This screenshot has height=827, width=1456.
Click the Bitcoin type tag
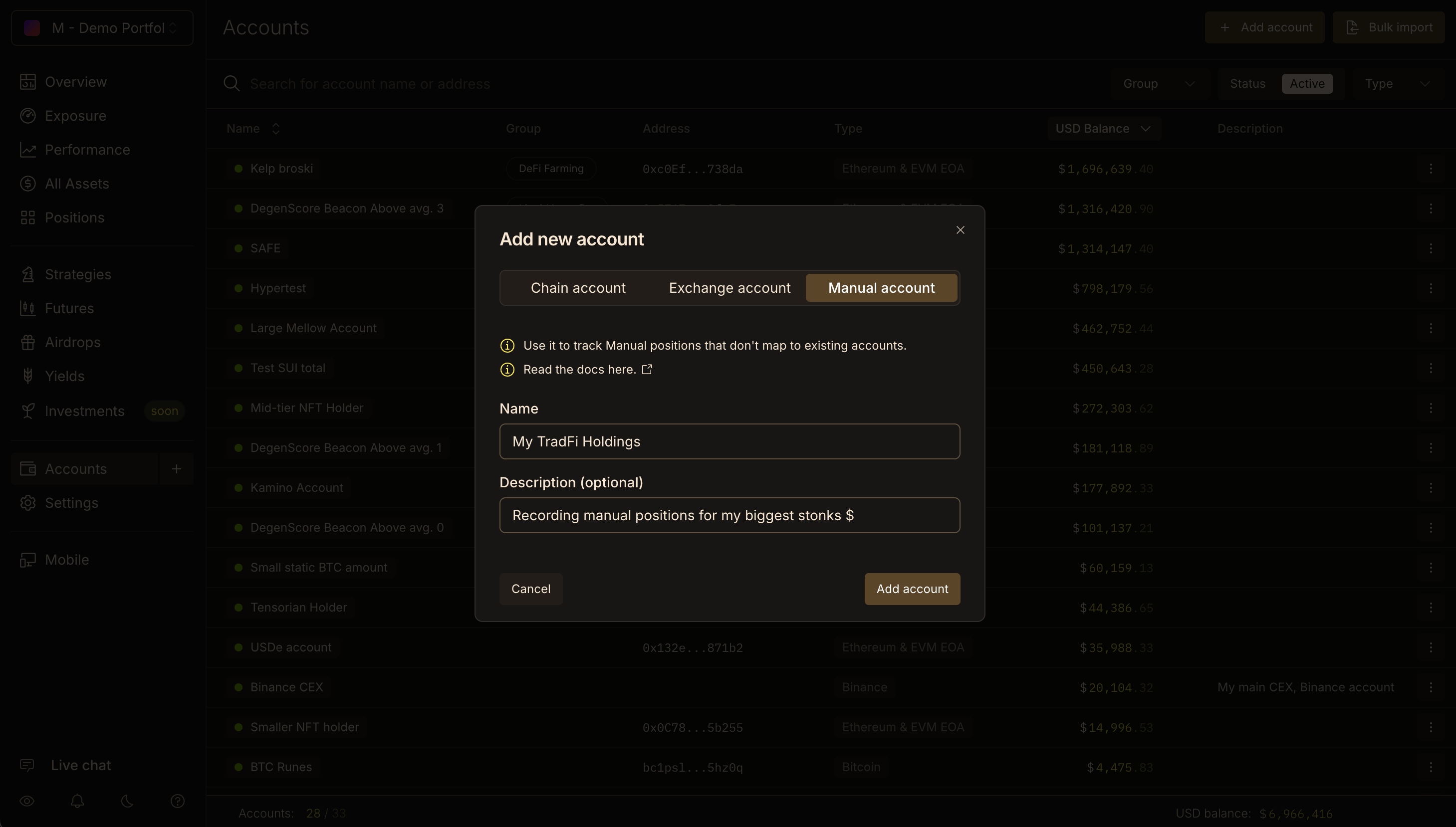(x=861, y=767)
